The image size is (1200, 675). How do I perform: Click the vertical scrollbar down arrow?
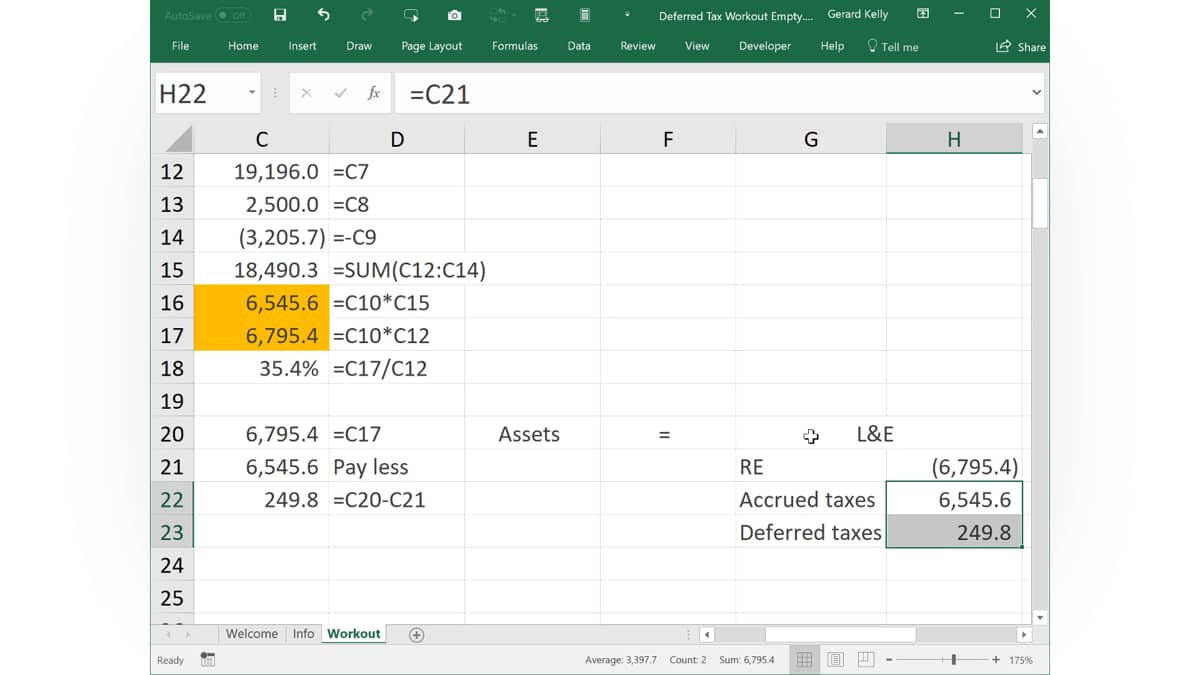(1040, 617)
